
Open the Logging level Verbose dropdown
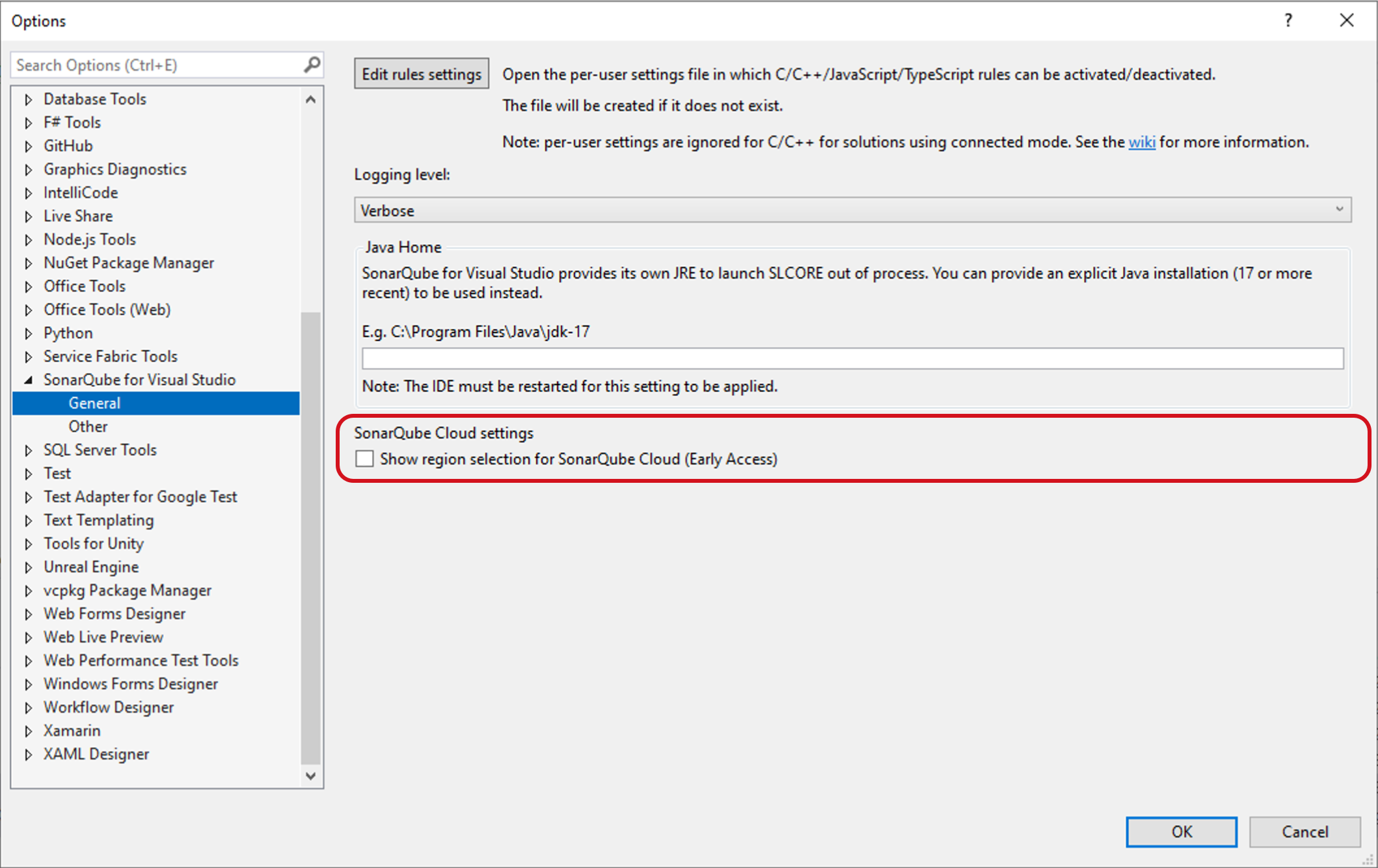(x=852, y=210)
